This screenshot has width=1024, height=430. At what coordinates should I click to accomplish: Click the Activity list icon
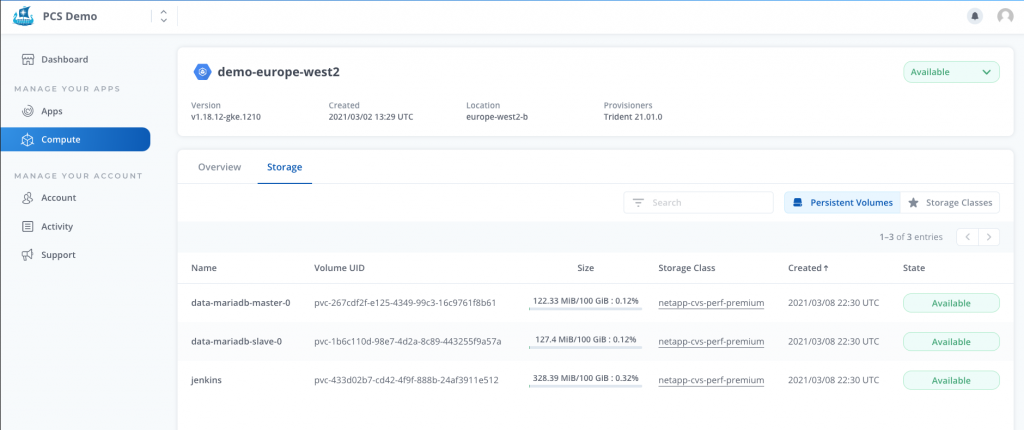(x=27, y=227)
